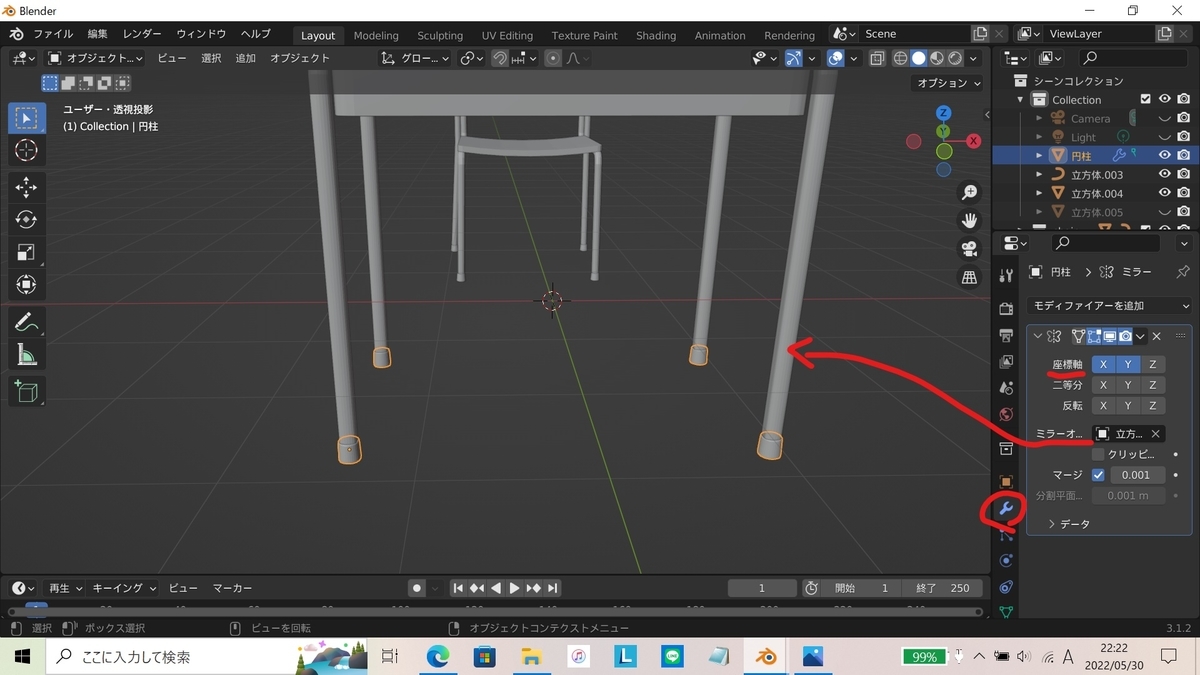The height and width of the screenshot is (675, 1200).
Task: Open the View Layer properties tab
Action: tap(1006, 361)
